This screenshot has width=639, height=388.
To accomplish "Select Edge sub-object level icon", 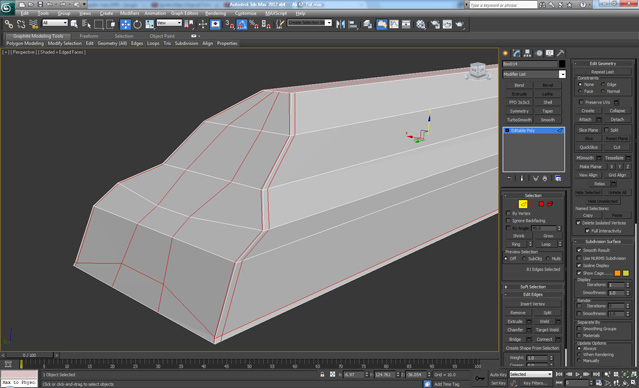I will pyautogui.click(x=523, y=204).
